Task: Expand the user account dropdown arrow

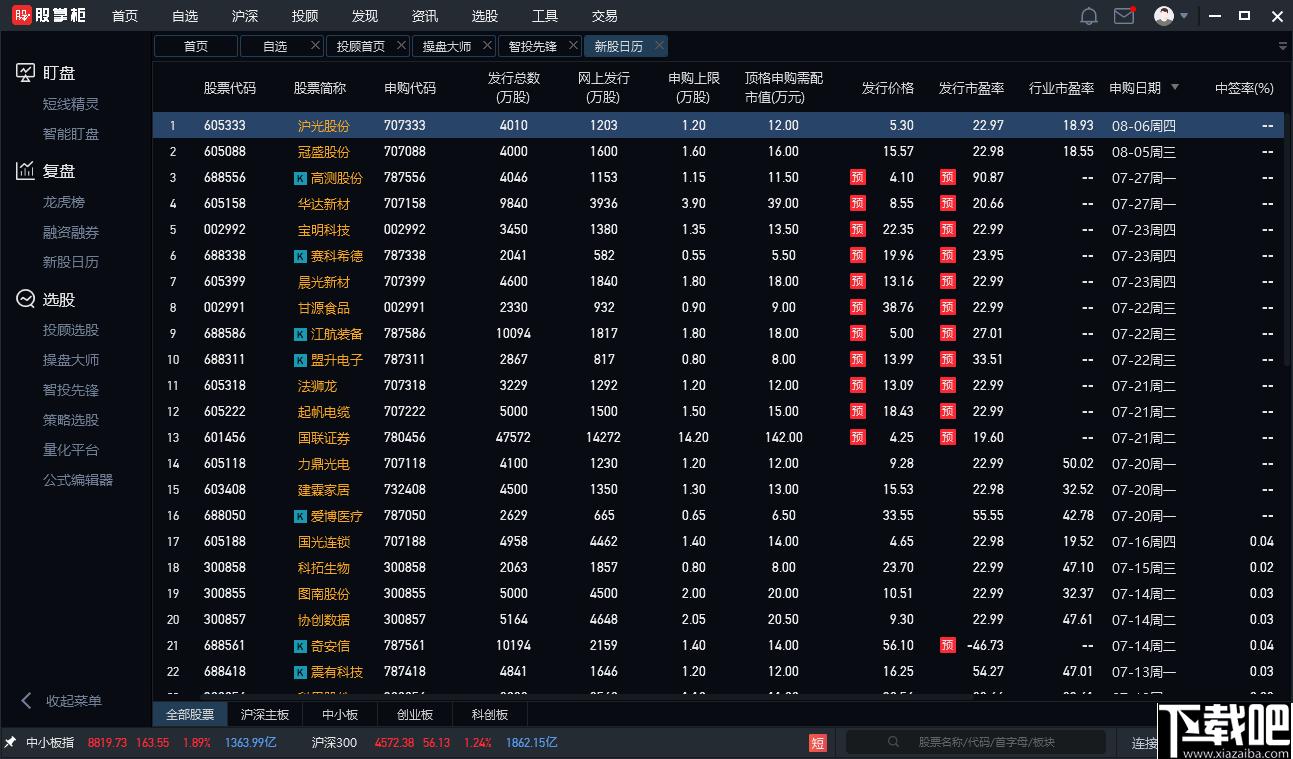Action: click(1184, 16)
